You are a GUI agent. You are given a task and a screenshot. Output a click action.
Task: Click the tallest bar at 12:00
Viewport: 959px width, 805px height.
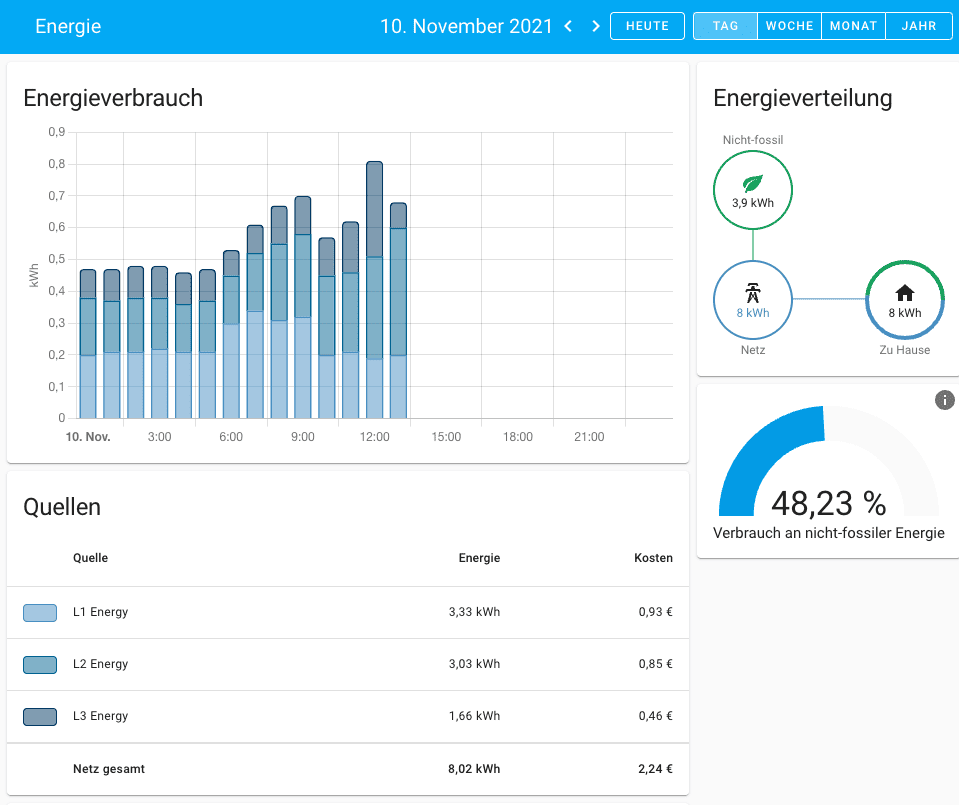pos(375,290)
